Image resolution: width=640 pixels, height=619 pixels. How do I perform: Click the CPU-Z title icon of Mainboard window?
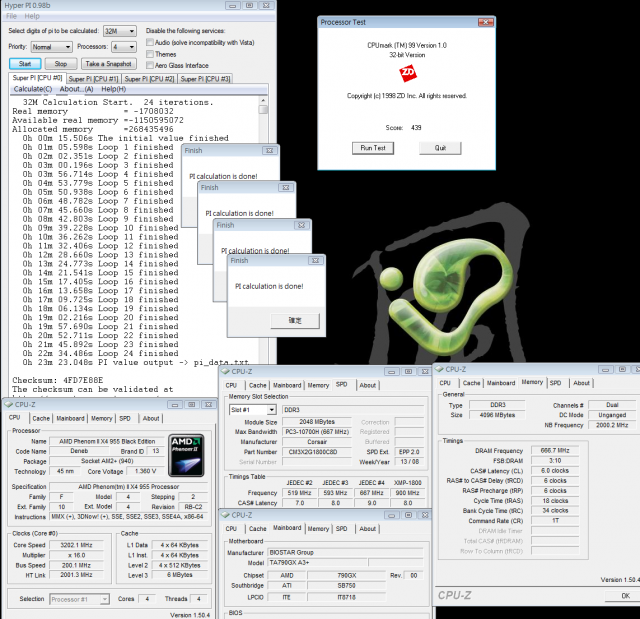[x=225, y=515]
